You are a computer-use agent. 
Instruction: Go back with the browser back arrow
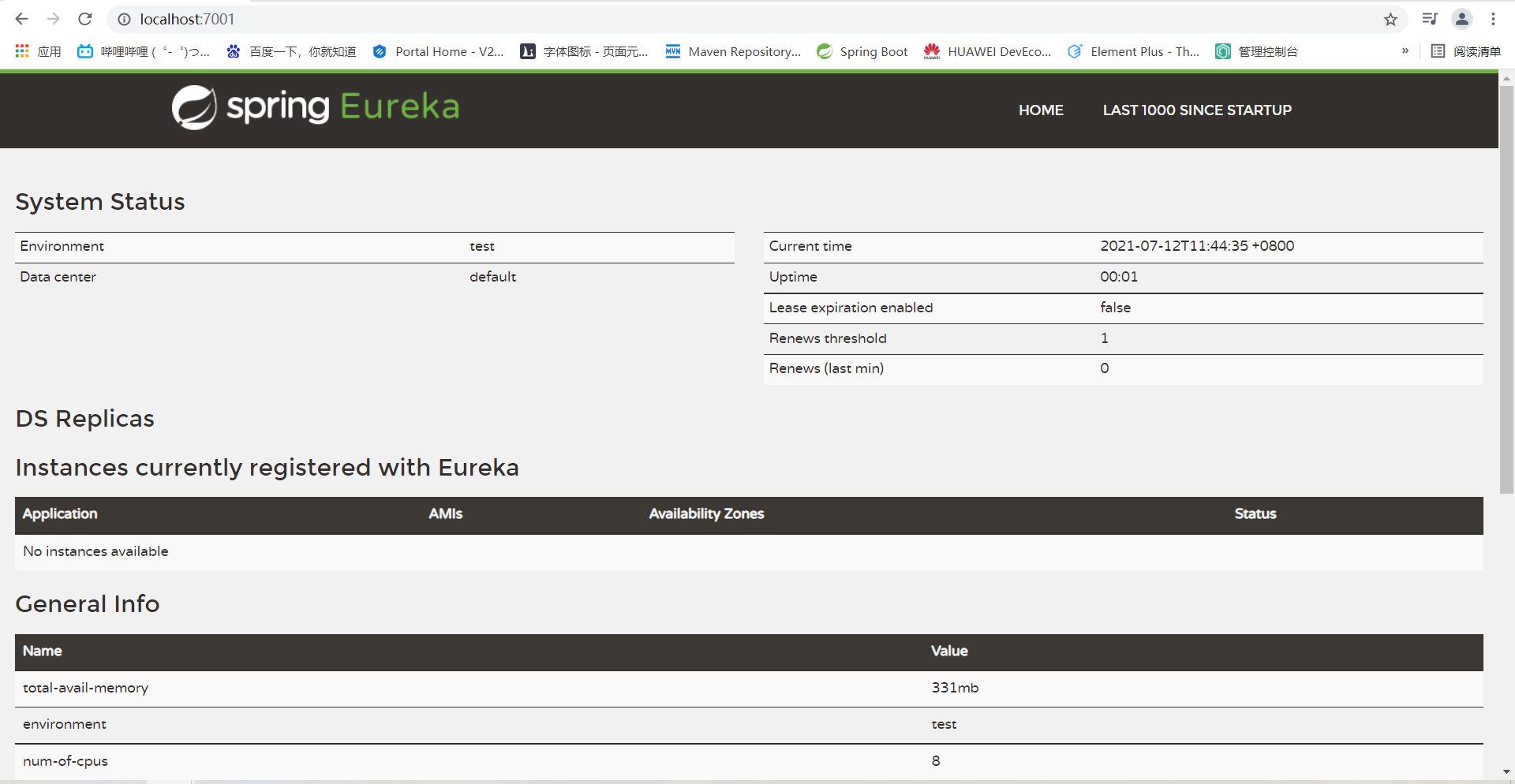[21, 19]
